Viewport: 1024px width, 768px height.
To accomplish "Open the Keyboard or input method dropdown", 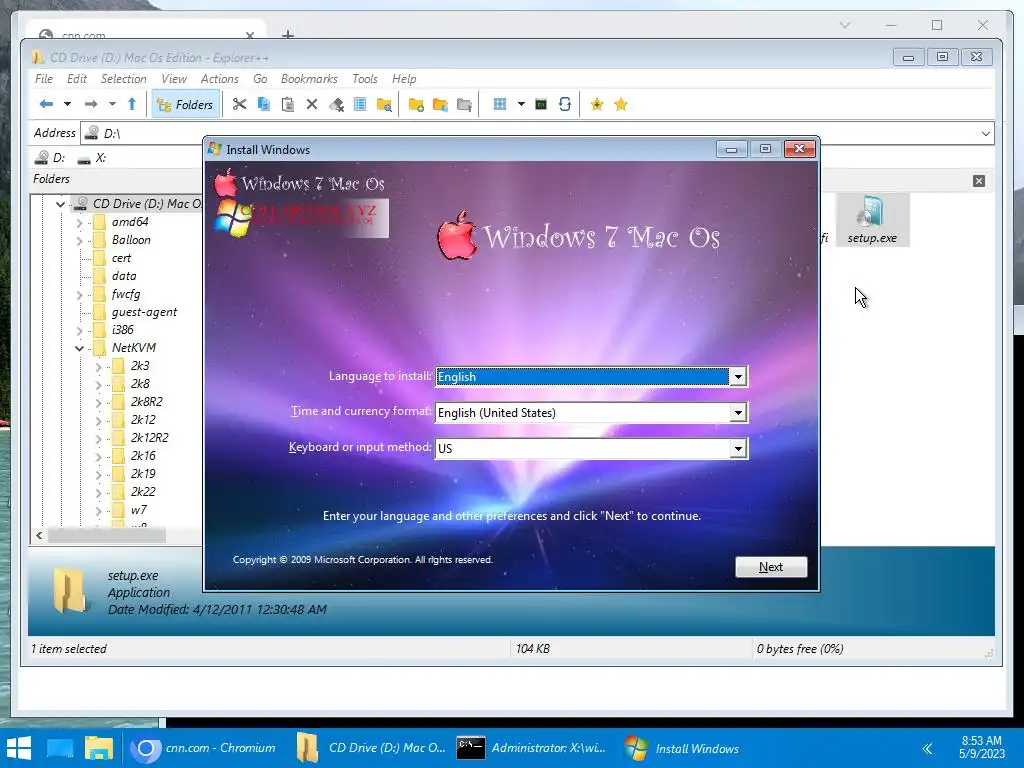I will tap(738, 449).
